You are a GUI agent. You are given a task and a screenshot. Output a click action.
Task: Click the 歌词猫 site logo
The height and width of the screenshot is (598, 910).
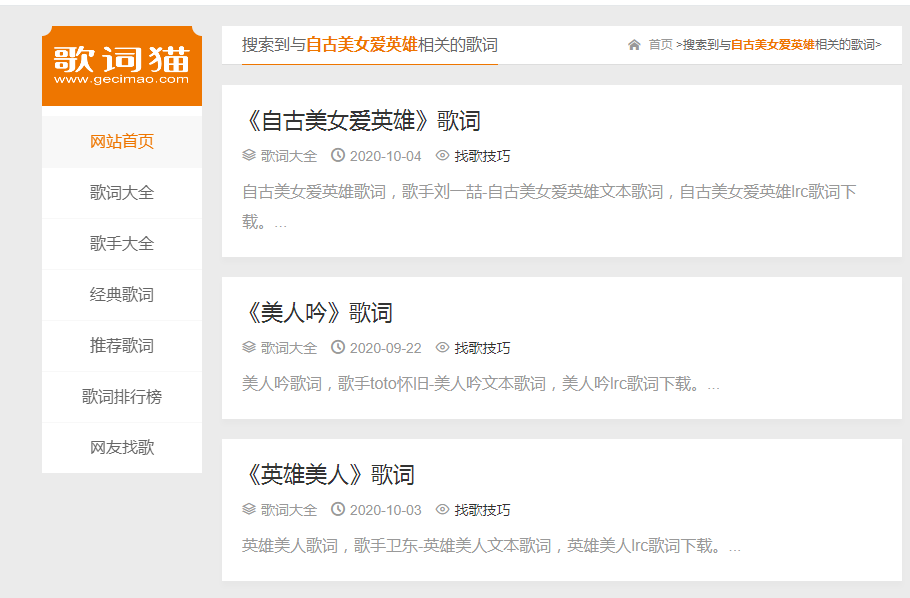[x=122, y=66]
